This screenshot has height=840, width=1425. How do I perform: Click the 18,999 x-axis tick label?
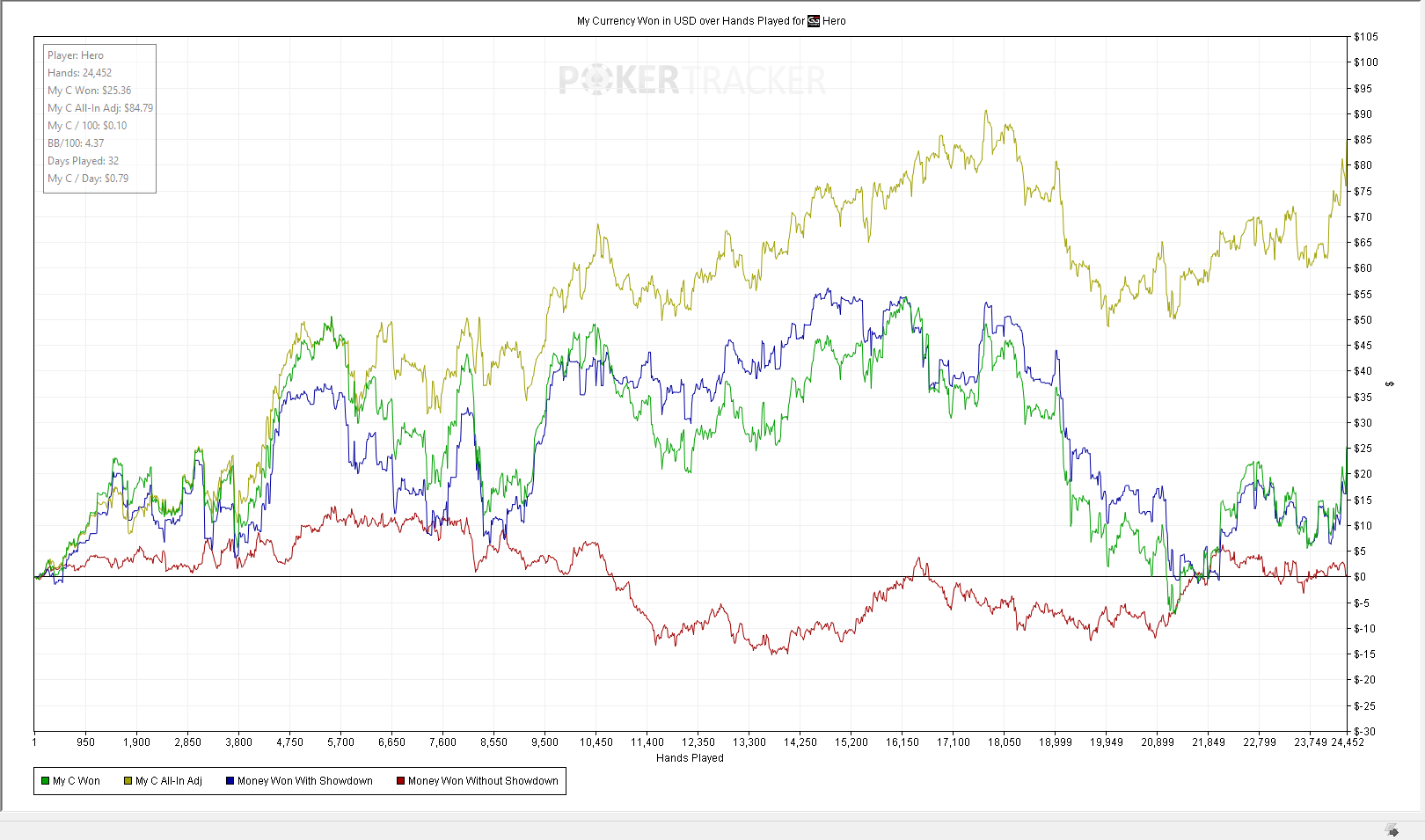coord(1056,742)
